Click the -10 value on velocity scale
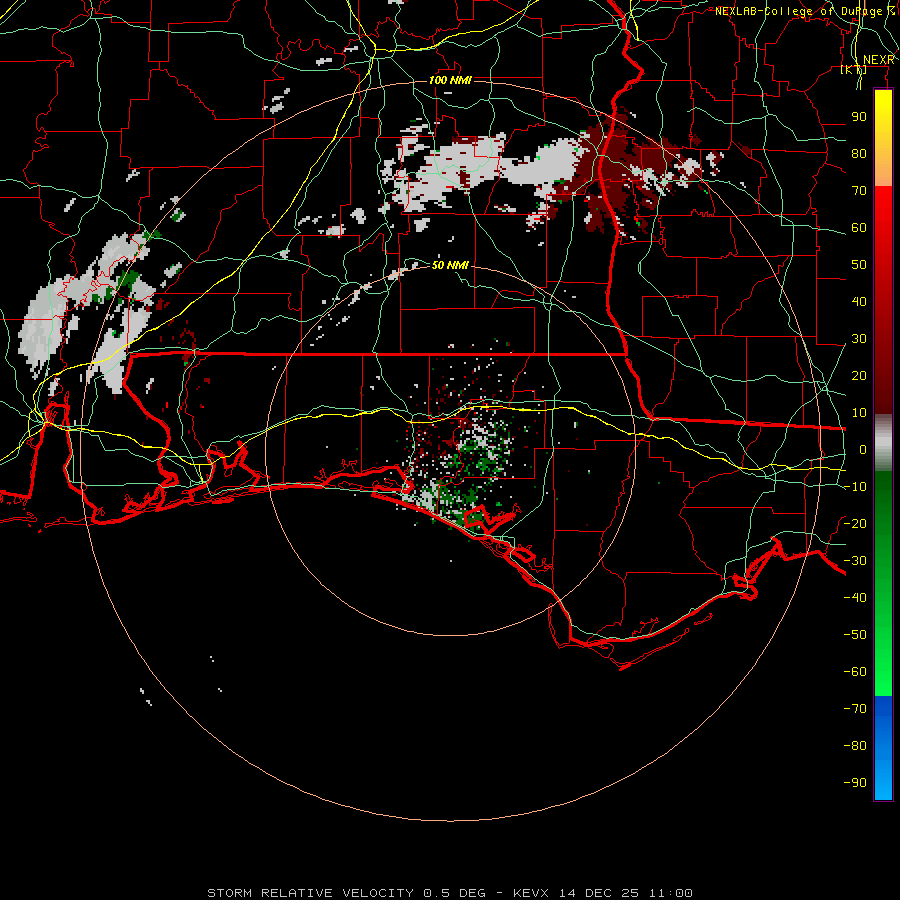Screen dimensions: 900x900 click(x=855, y=487)
